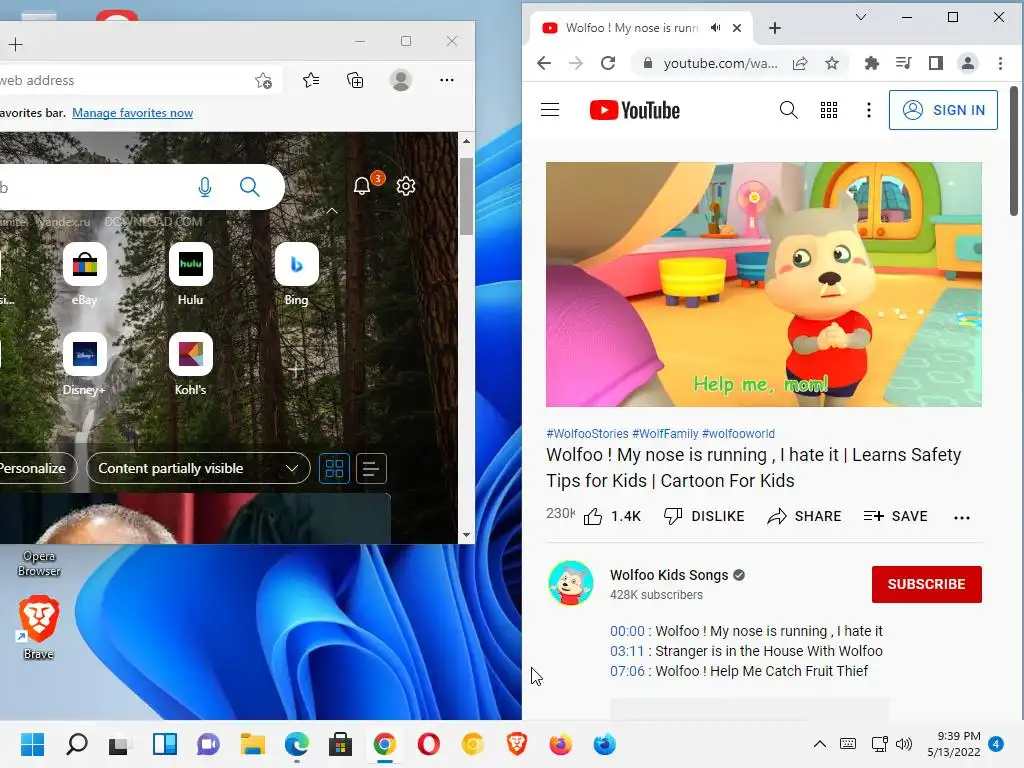Open Edge Collections icon
Screen dimensions: 1024x768
point(355,80)
